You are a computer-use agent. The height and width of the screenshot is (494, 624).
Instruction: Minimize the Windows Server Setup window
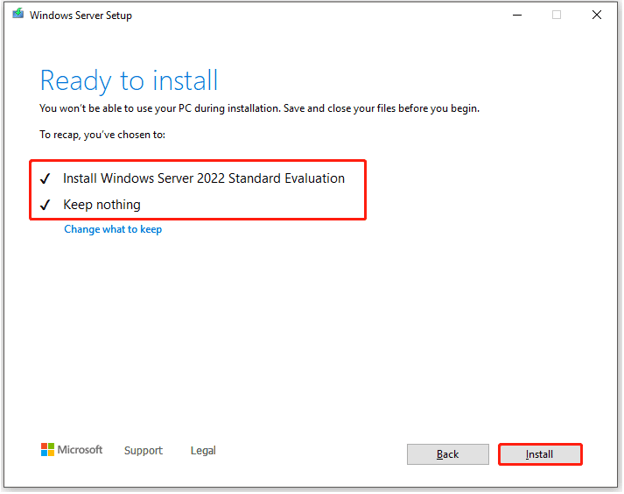517,15
